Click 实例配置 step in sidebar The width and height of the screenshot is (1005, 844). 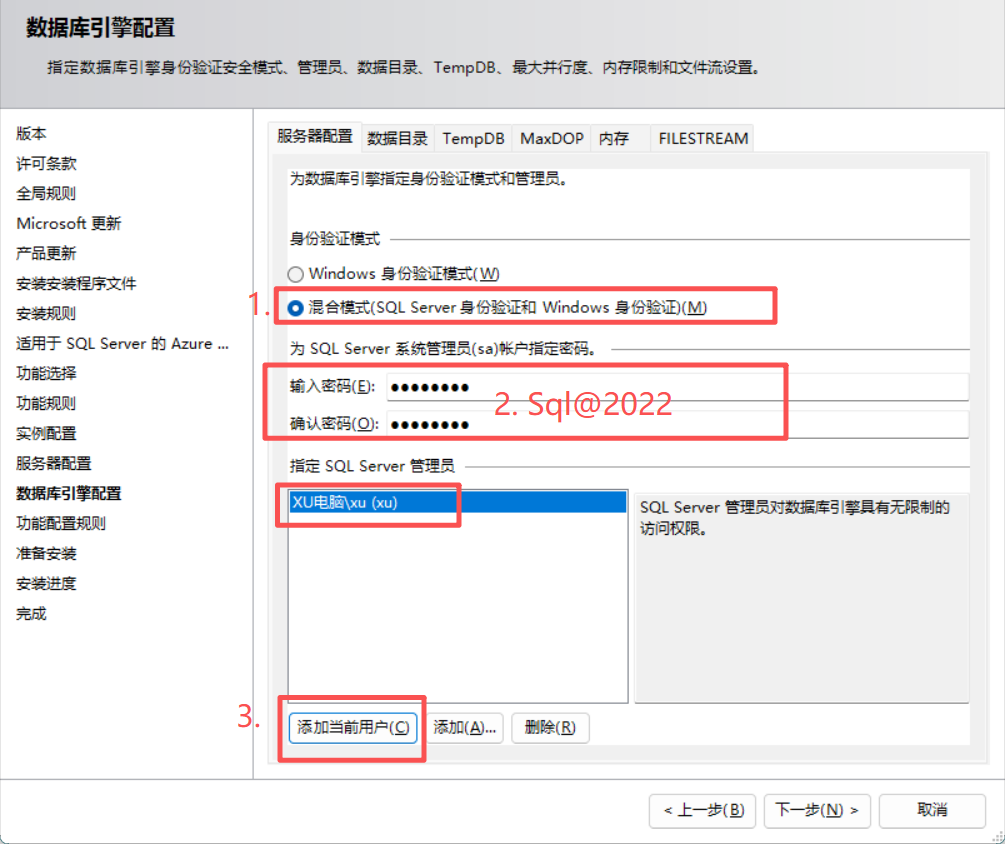[x=46, y=433]
